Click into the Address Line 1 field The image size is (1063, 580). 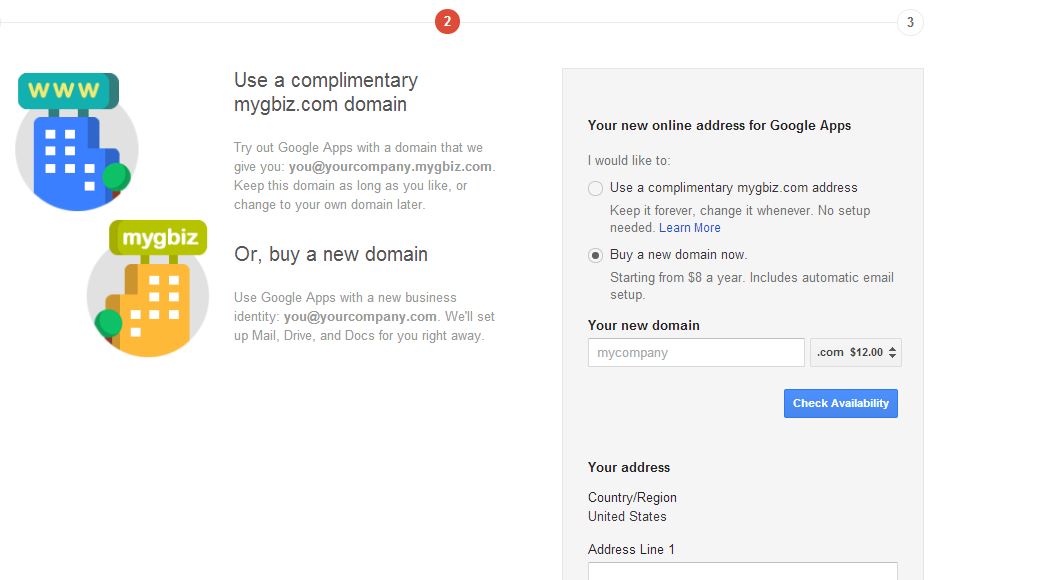pyautogui.click(x=742, y=572)
